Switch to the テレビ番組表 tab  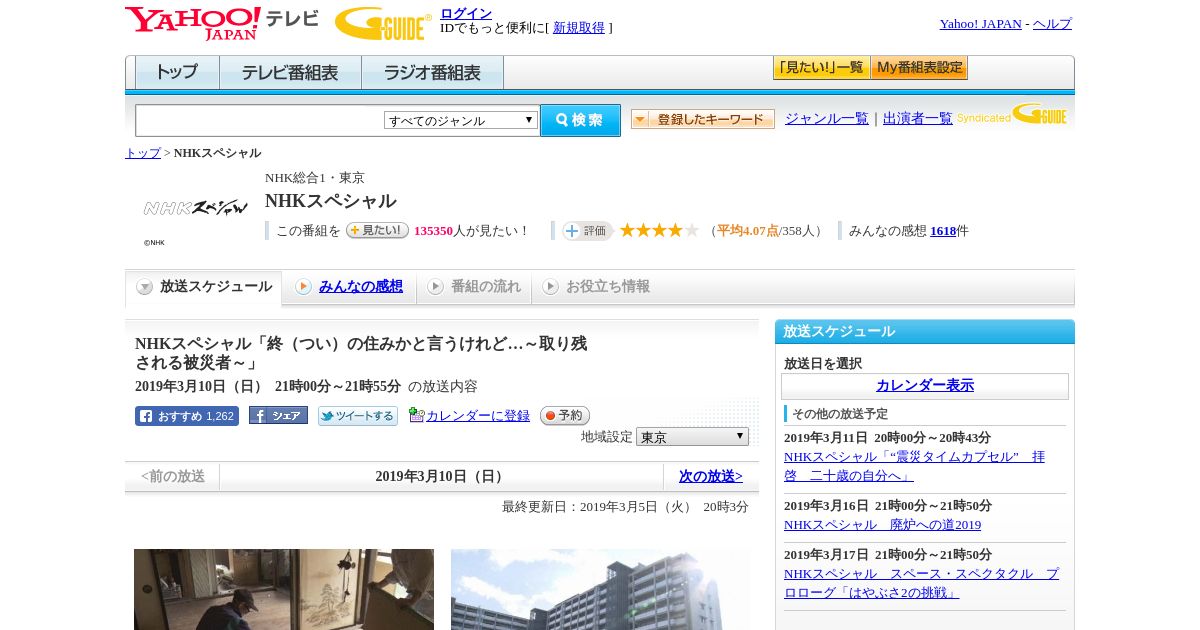coord(290,73)
